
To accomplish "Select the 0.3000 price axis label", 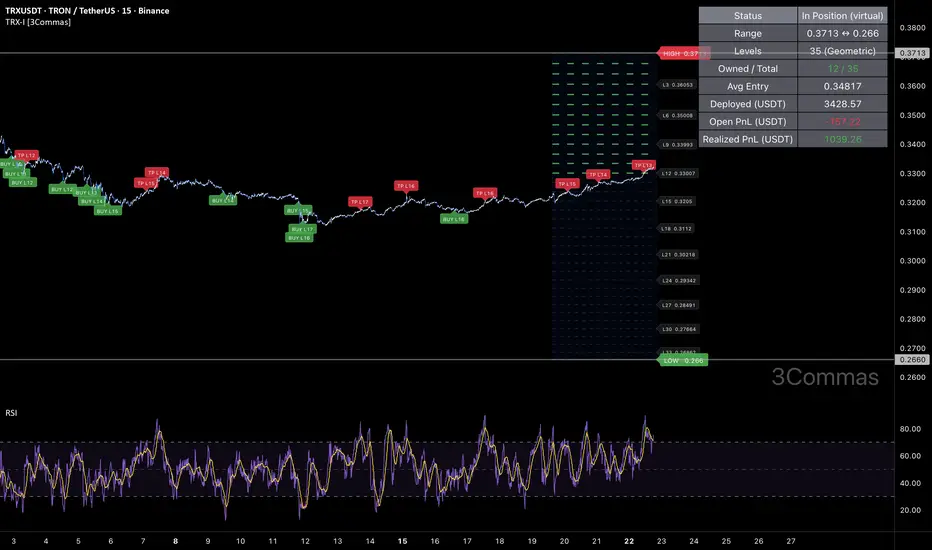I will coord(912,260).
